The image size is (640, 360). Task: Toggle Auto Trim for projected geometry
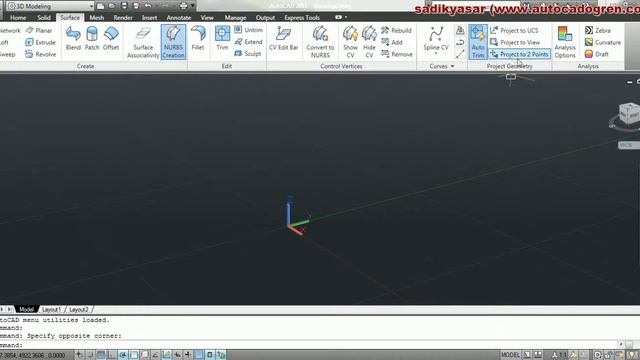click(478, 42)
